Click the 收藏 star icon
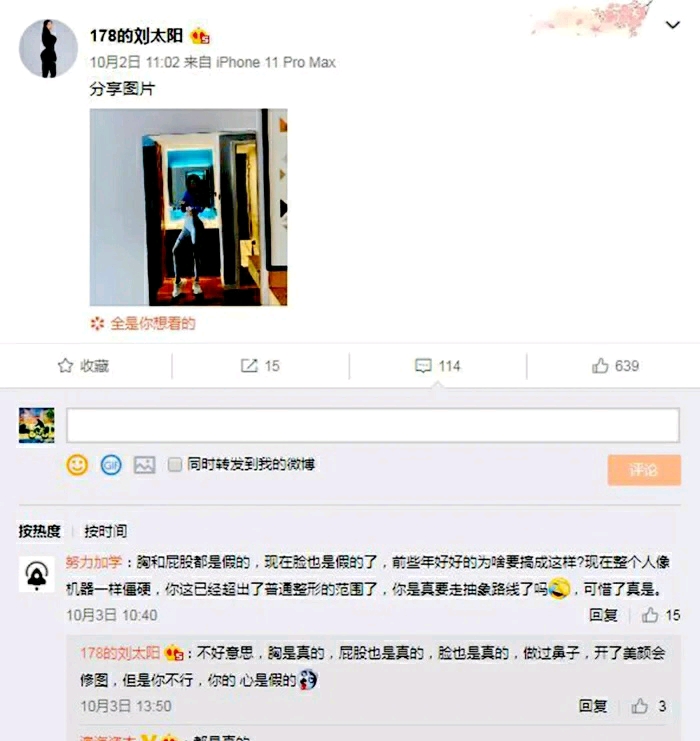Screen dimensions: 700x741 [66, 366]
